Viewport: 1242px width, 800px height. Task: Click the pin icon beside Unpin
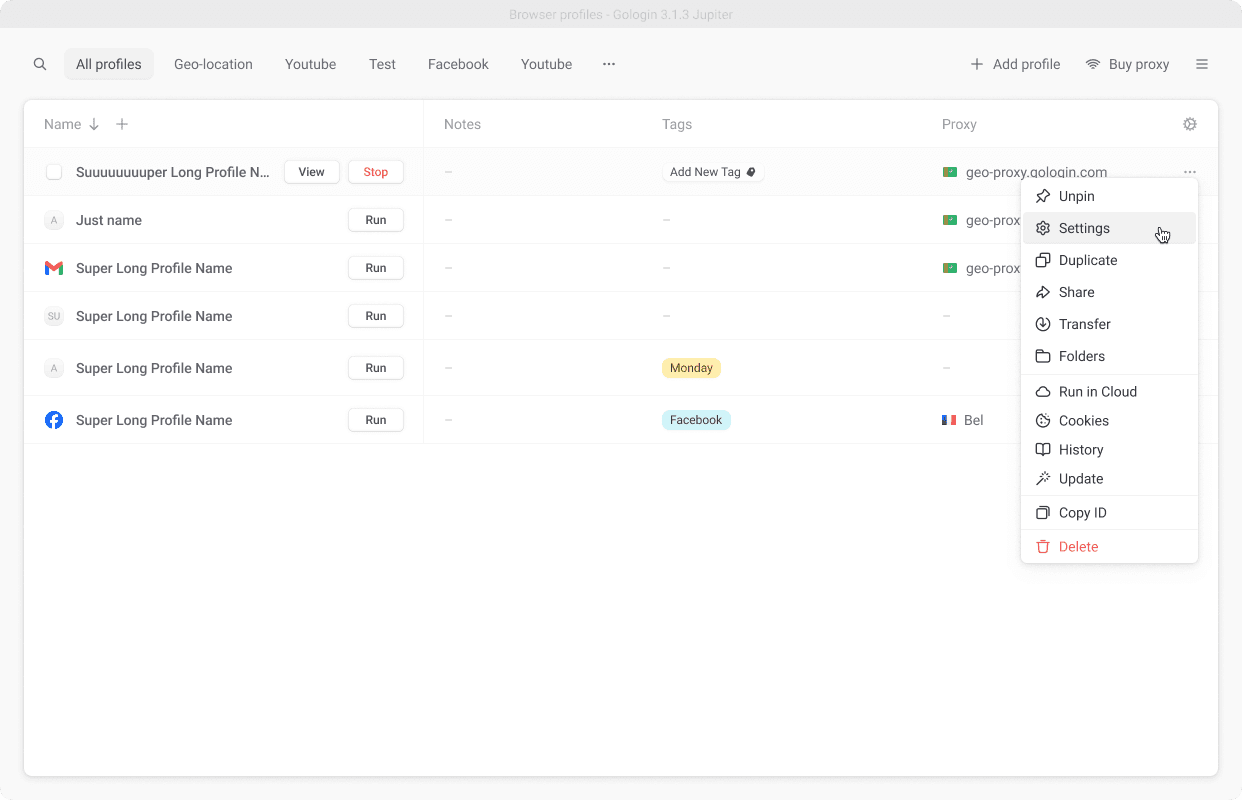click(1043, 196)
